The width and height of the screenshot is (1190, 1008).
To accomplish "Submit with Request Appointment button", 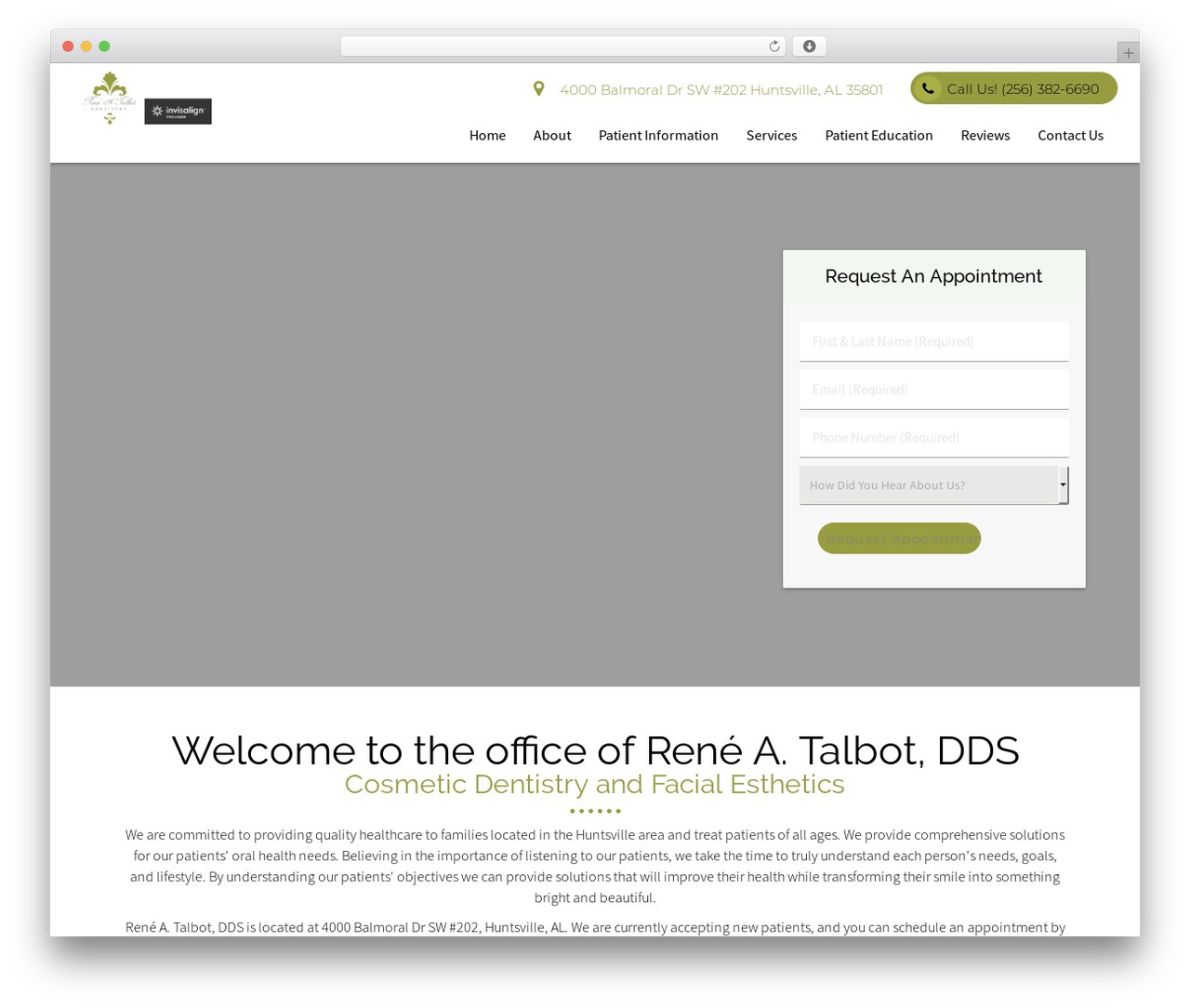I will 899,538.
